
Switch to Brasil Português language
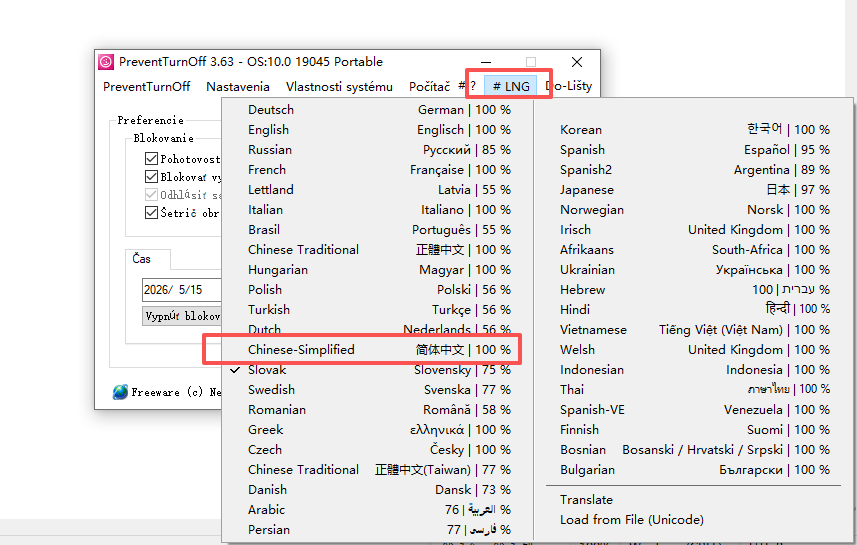click(x=377, y=230)
